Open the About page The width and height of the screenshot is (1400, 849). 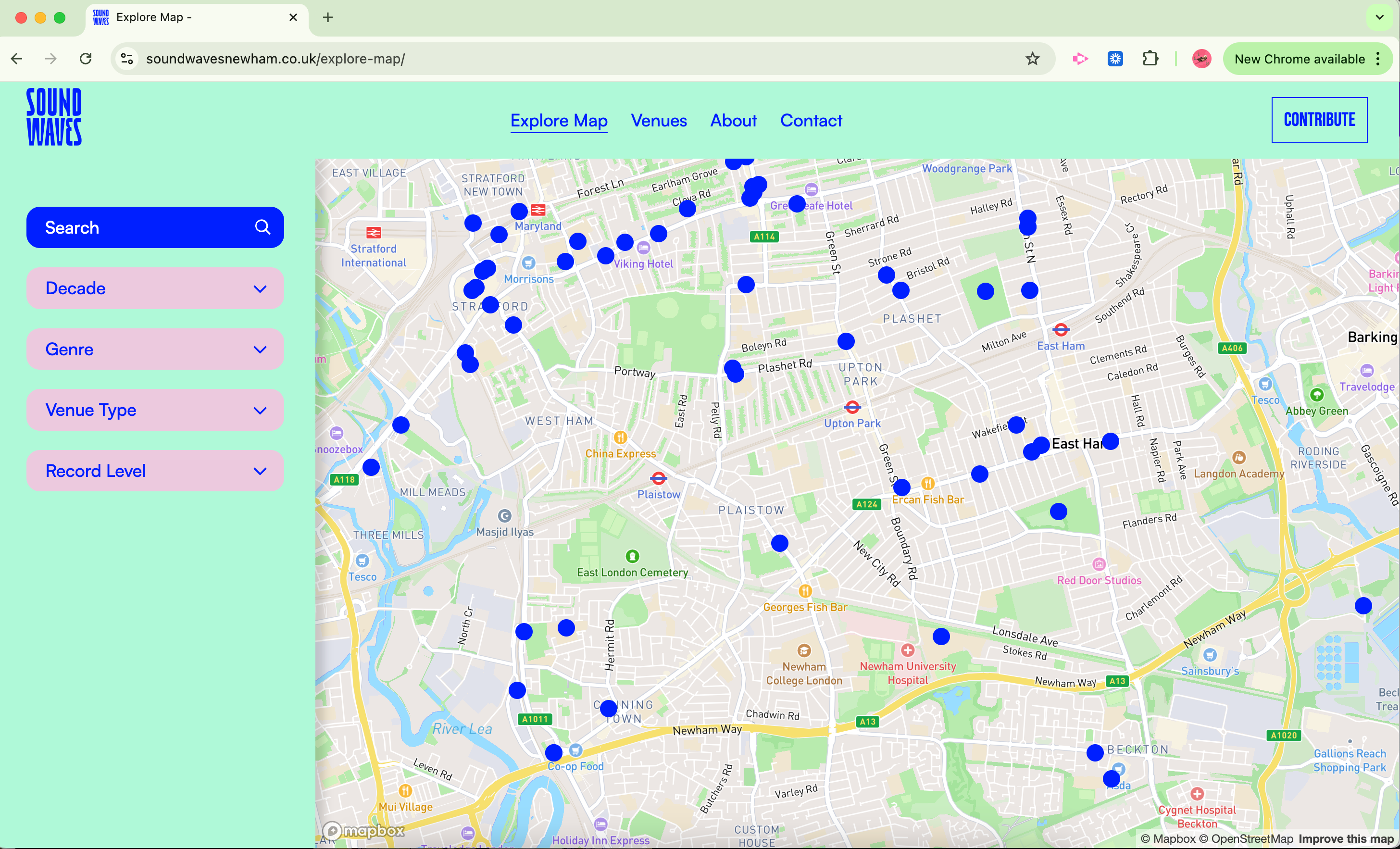(733, 121)
